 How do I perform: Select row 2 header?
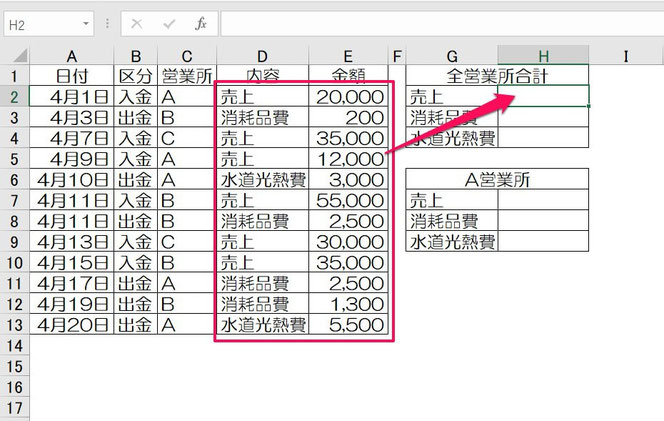[14, 97]
